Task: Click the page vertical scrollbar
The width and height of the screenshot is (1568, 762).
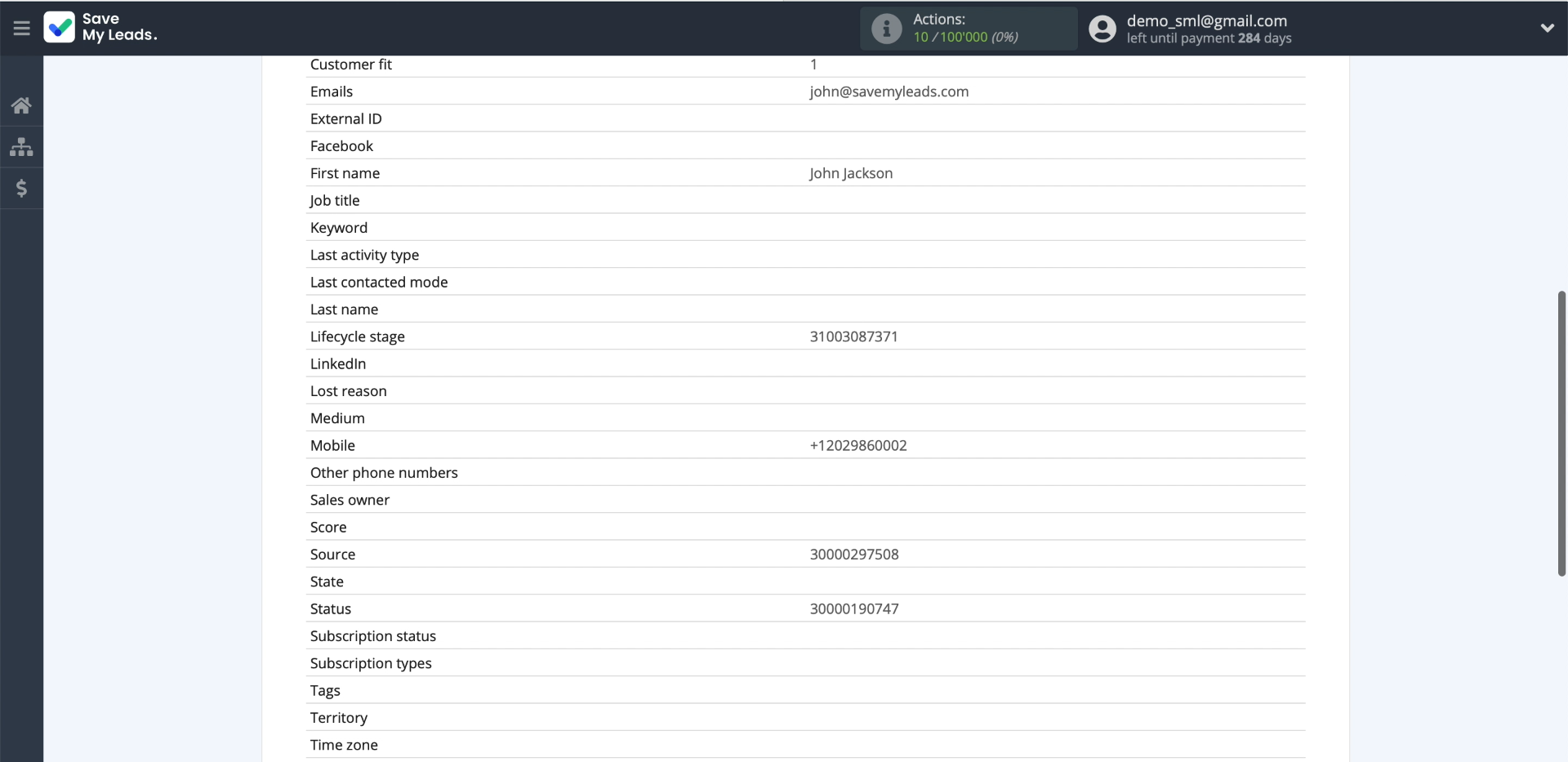Action: pyautogui.click(x=1561, y=434)
